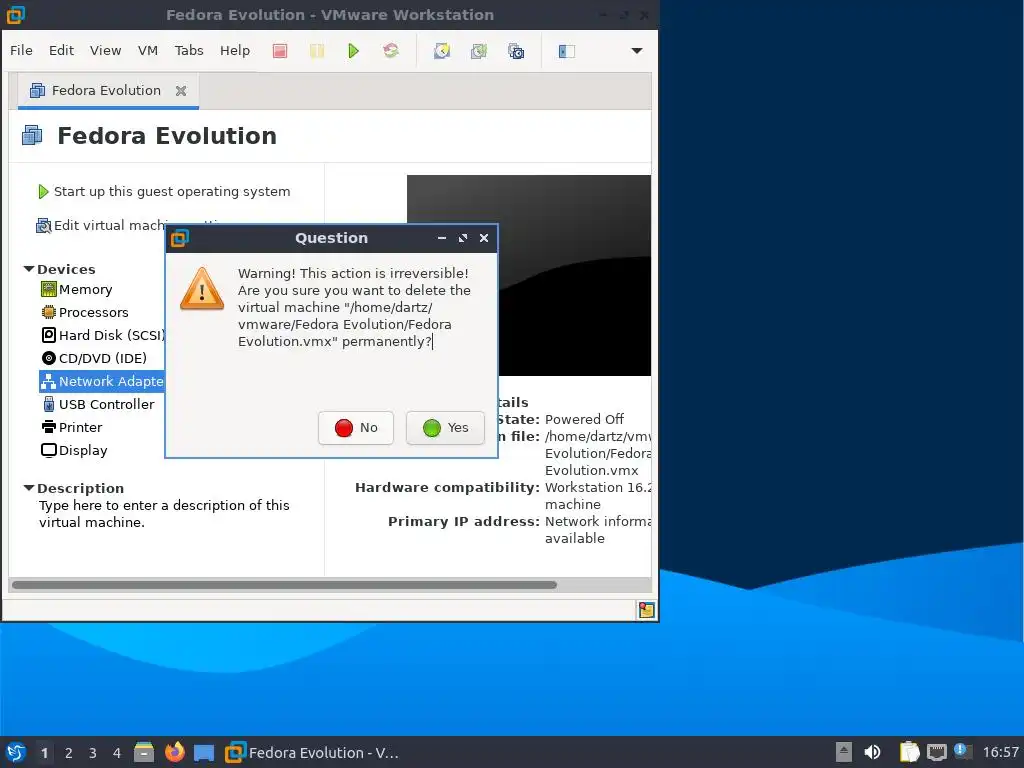Click the red Power Off toolbar icon
Viewport: 1024px width, 768px height.
(x=280, y=51)
